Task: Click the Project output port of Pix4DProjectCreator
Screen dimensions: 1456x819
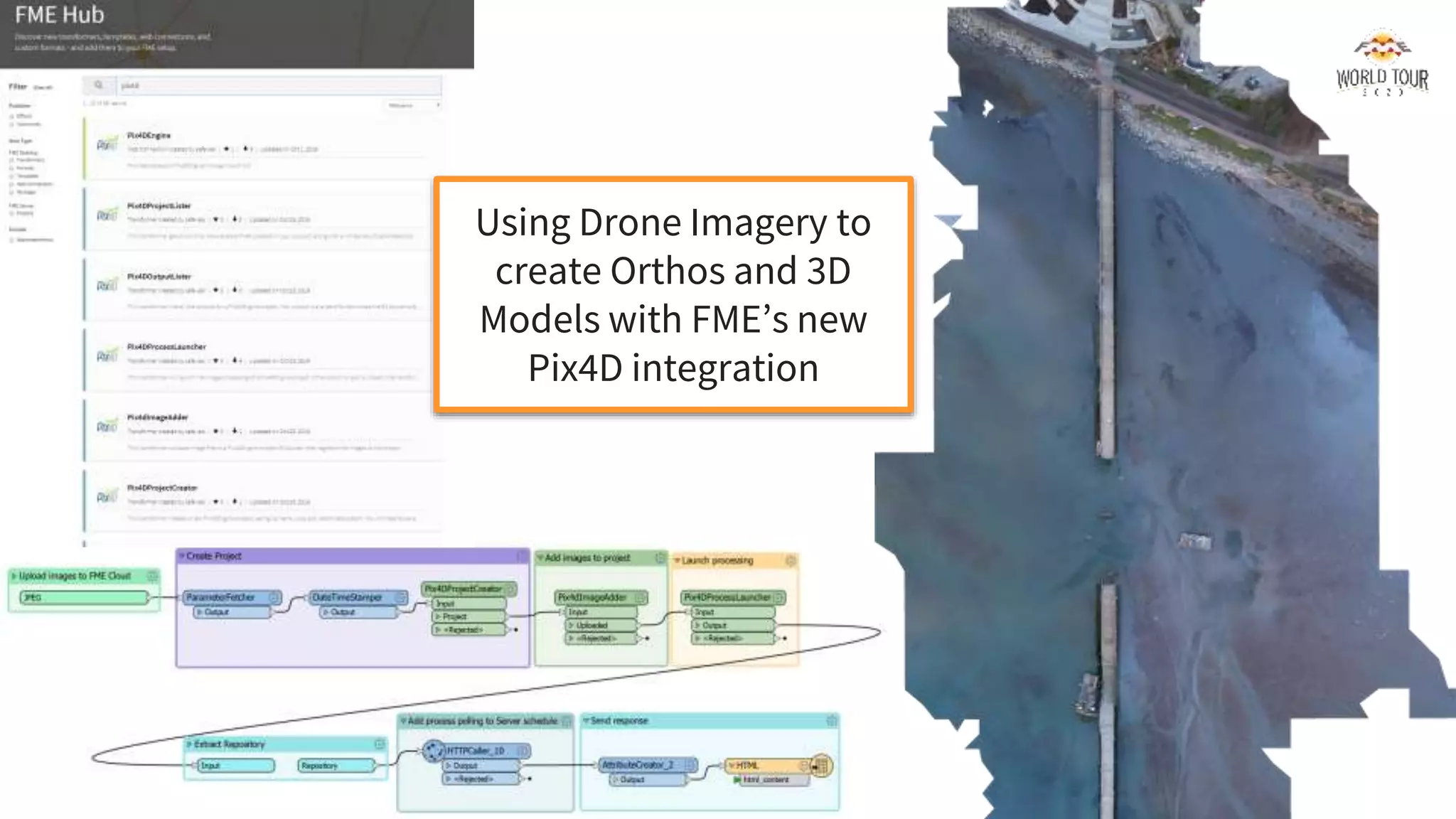Action: [x=469, y=616]
